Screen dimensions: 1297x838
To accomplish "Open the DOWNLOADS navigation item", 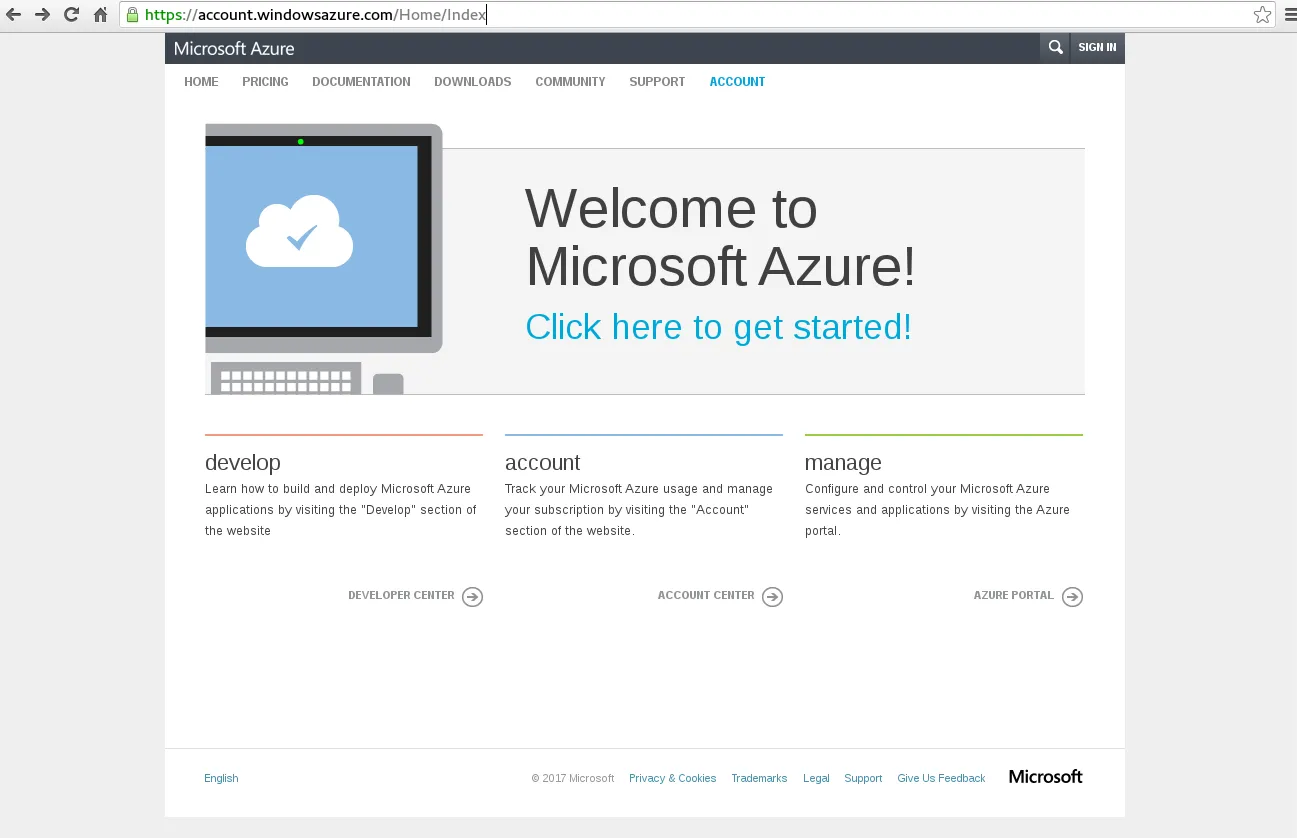I will tap(473, 82).
